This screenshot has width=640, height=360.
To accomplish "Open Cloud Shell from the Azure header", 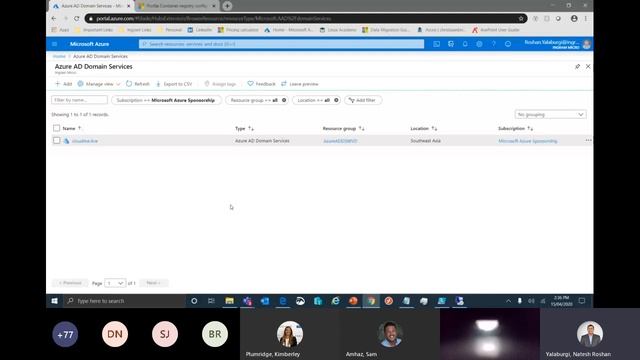I will tap(436, 44).
